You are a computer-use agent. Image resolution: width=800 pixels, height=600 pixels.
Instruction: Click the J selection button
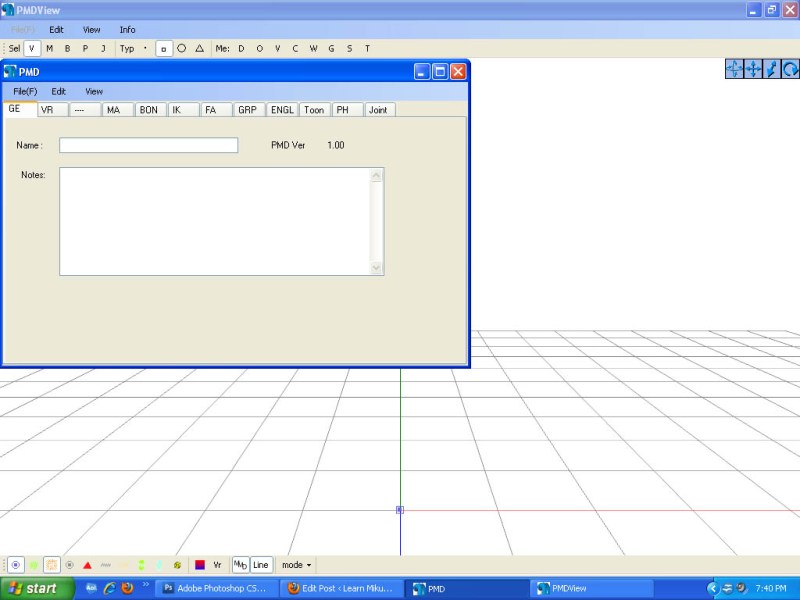pos(104,48)
